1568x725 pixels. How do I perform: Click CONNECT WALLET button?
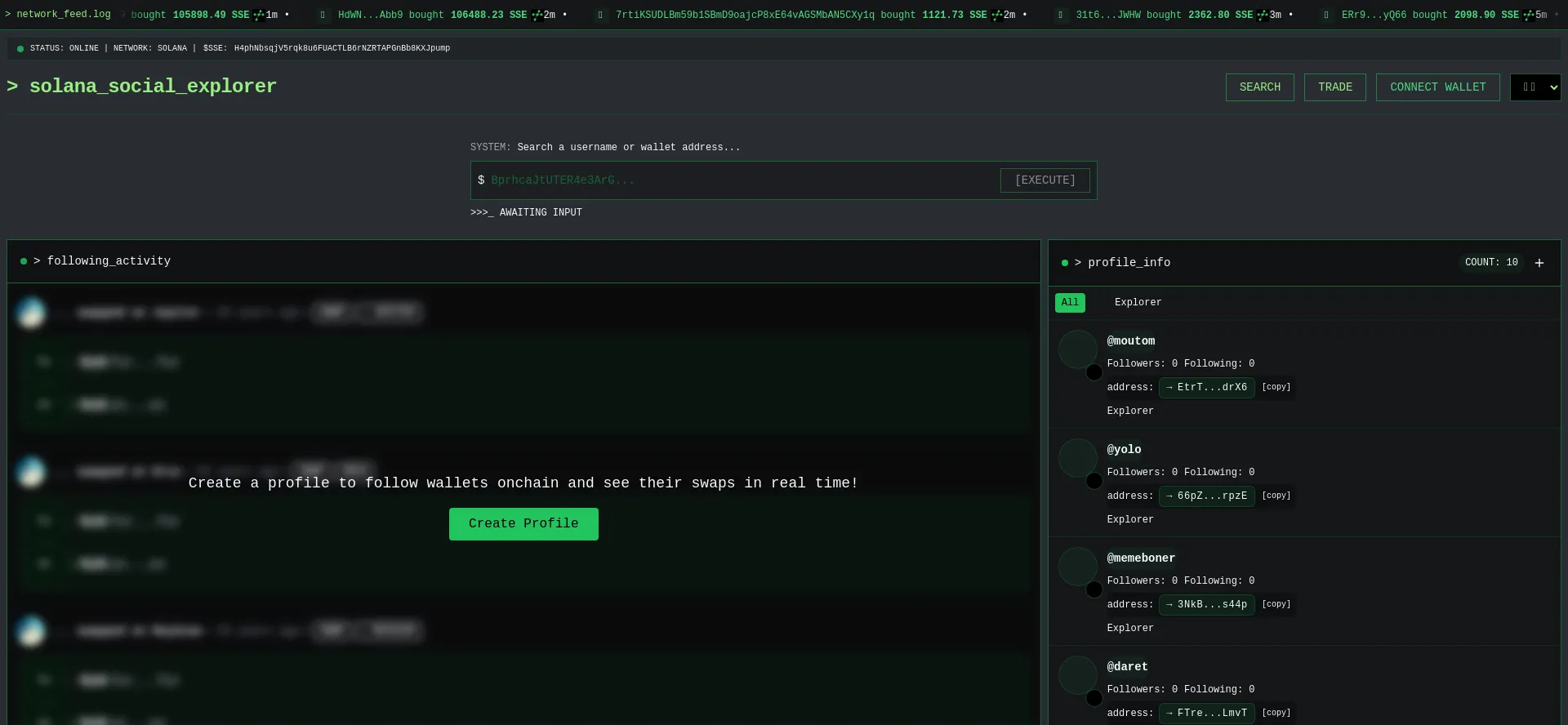tap(1438, 87)
